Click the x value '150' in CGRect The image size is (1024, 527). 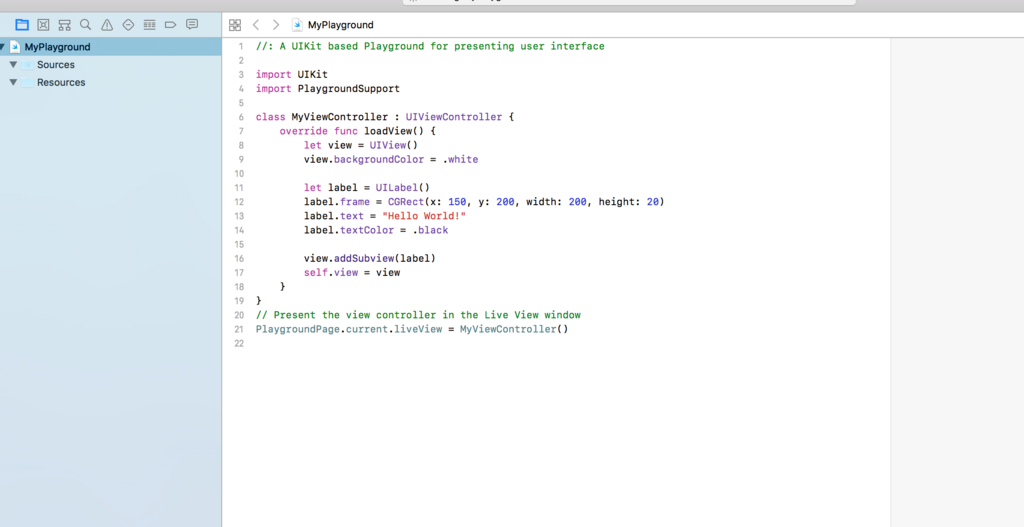(x=457, y=202)
